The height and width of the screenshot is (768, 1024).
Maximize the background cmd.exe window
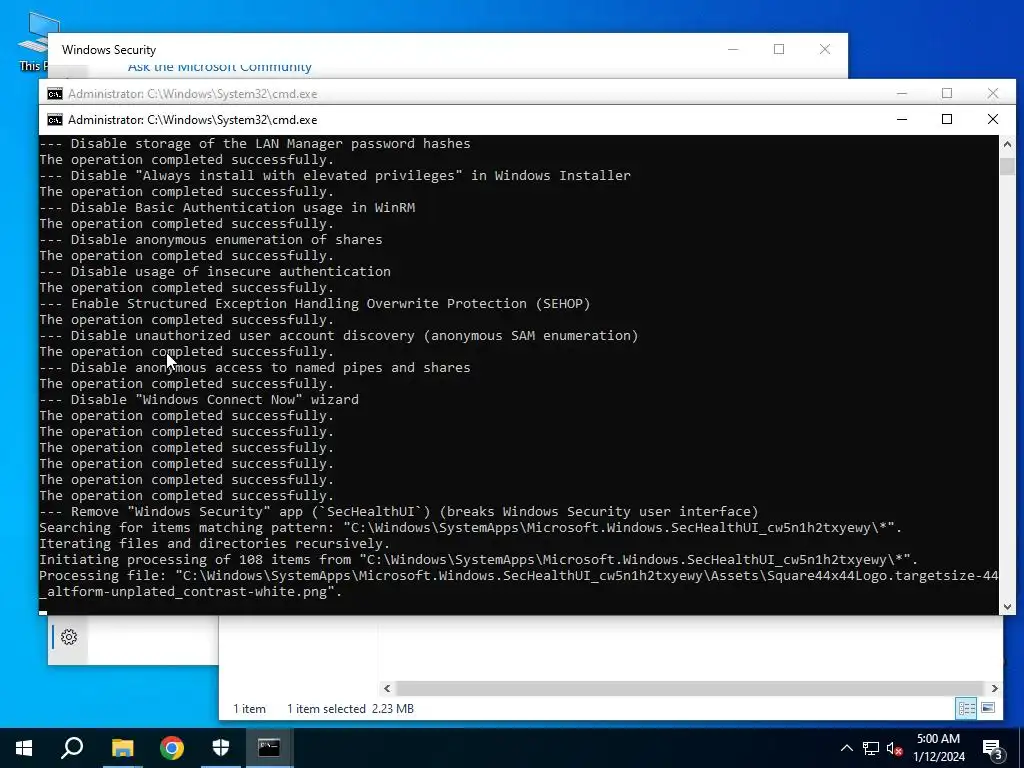947,93
